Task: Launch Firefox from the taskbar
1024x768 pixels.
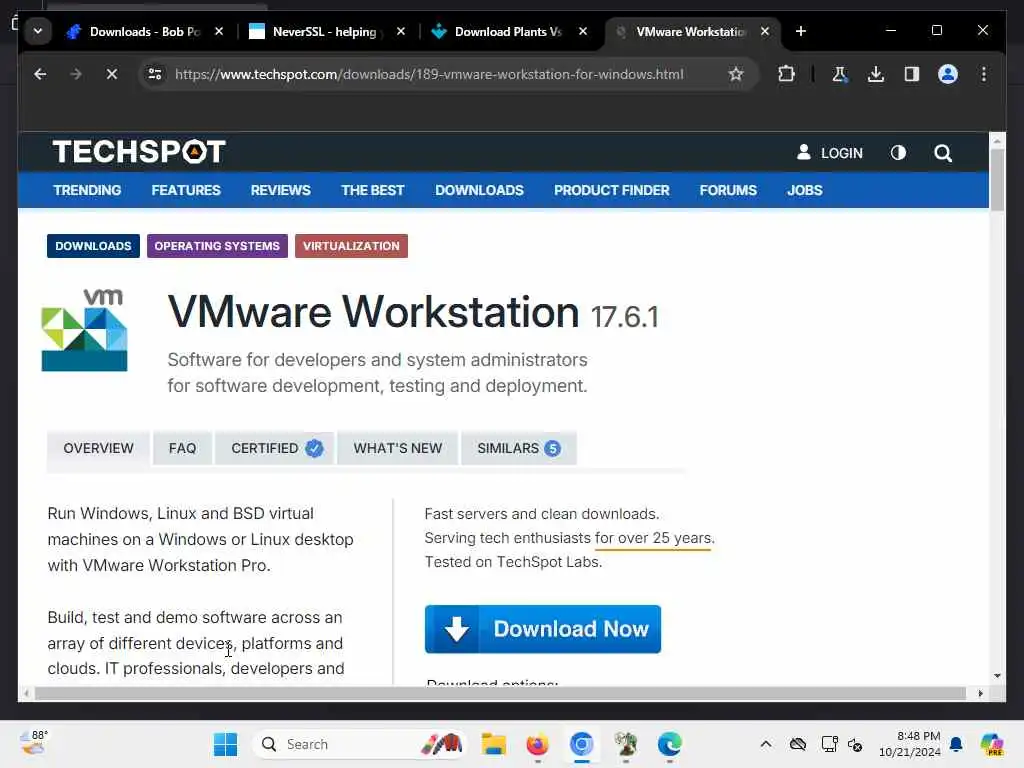Action: (x=537, y=744)
